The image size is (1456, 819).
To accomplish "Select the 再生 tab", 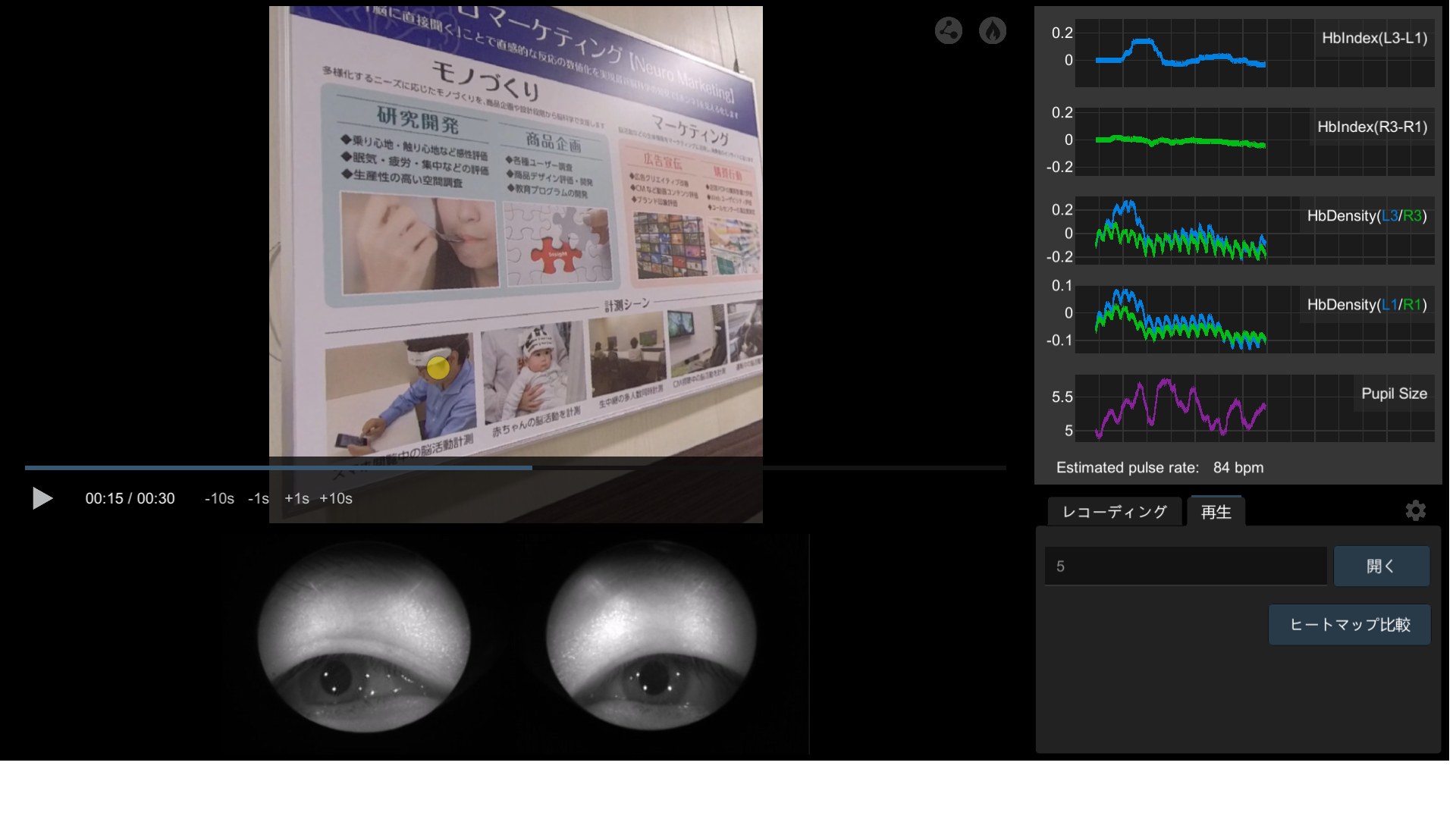I will pos(1216,512).
